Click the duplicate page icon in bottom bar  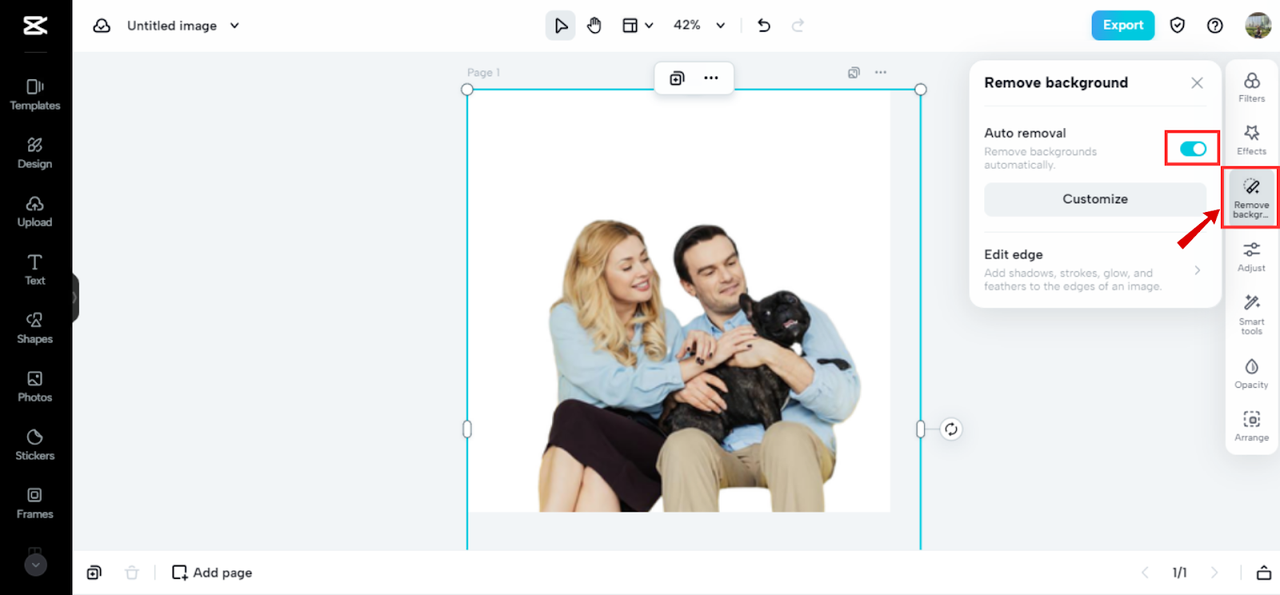pyautogui.click(x=94, y=573)
